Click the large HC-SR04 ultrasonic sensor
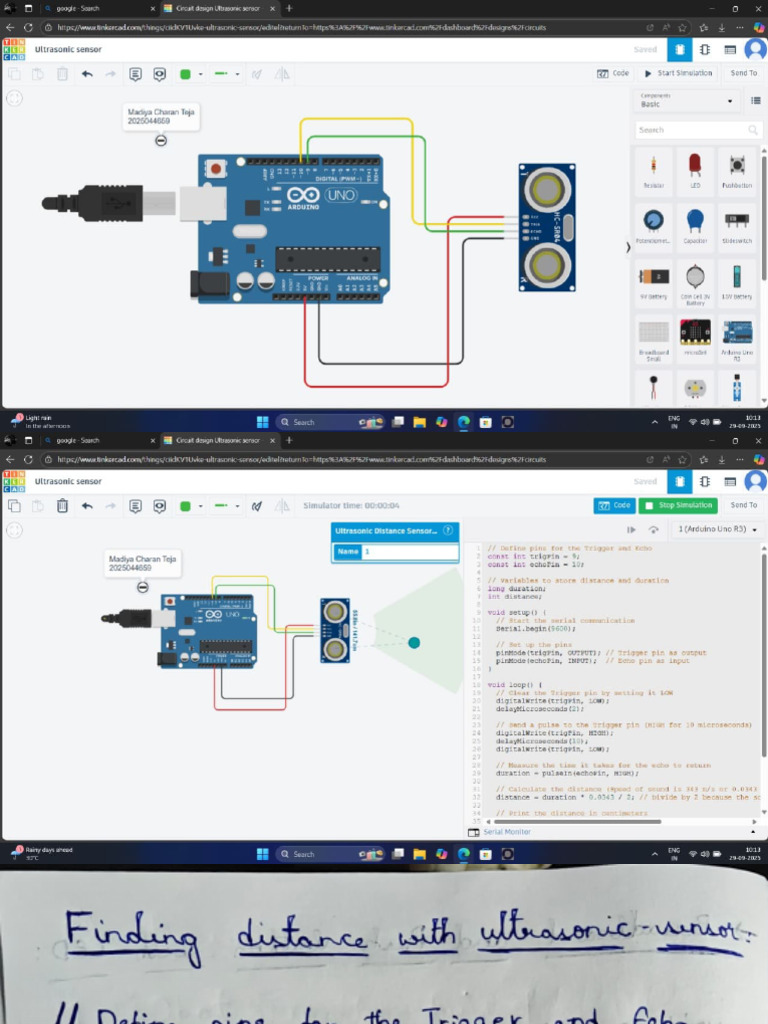 (547, 227)
